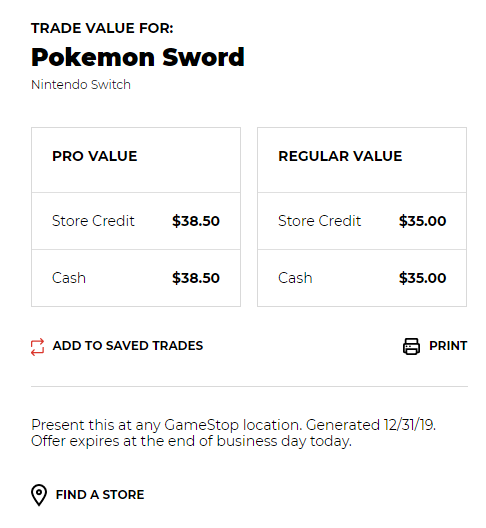Open the PRINT link text
This screenshot has height=528, width=486.
click(448, 346)
